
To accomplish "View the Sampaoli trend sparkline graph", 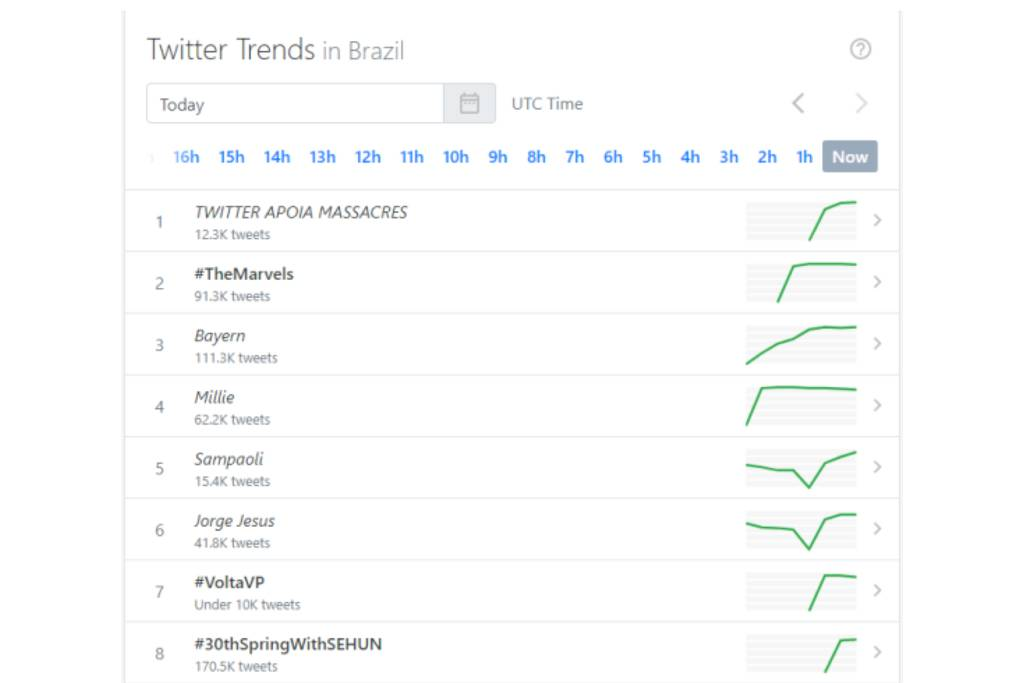I will click(801, 467).
